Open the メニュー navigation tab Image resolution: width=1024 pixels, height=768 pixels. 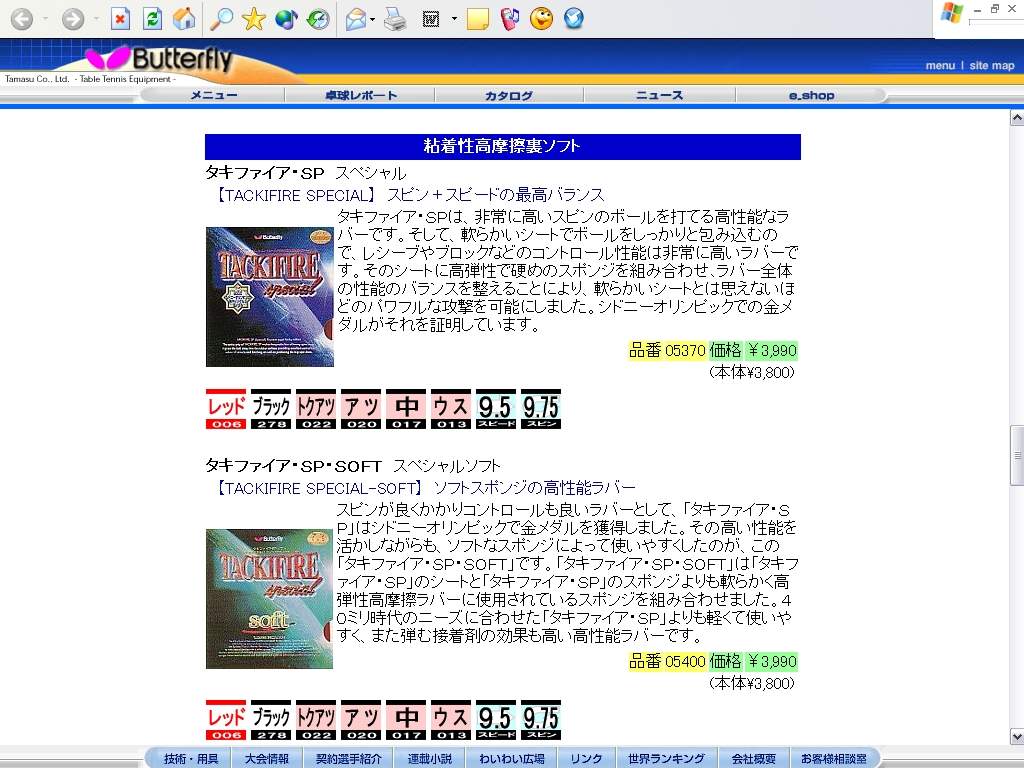click(x=214, y=95)
